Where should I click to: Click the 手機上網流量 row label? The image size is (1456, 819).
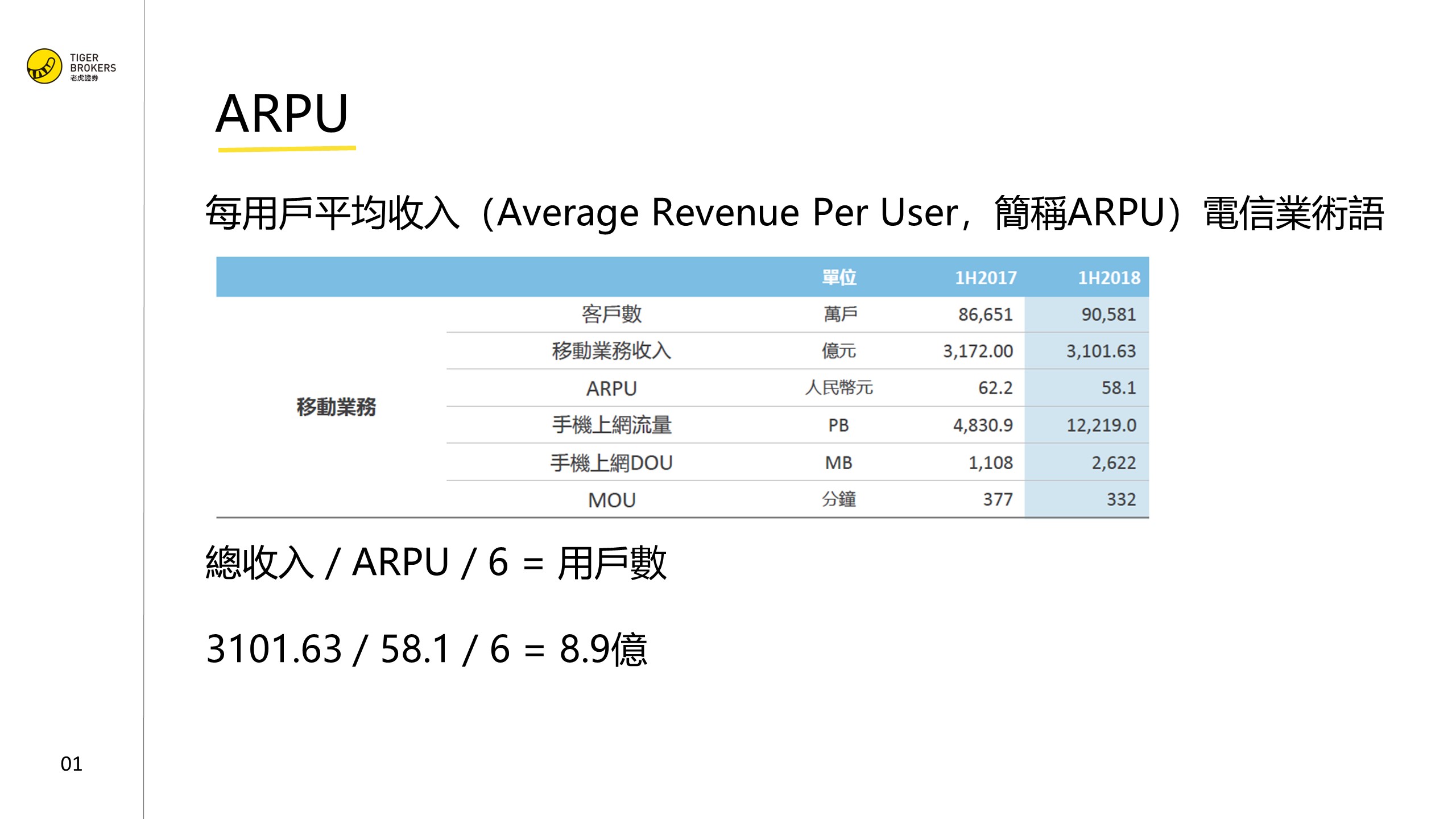(611, 425)
